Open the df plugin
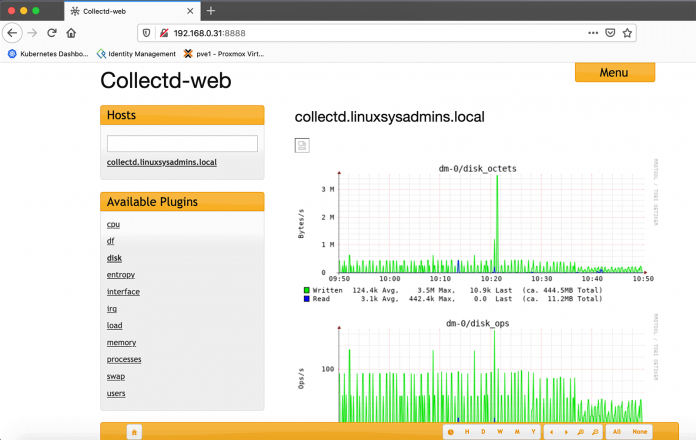The height and width of the screenshot is (440, 696). pos(111,241)
